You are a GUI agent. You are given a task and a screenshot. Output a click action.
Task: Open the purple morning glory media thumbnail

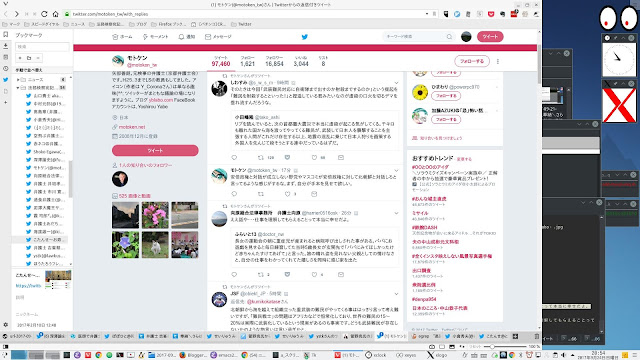125,245
